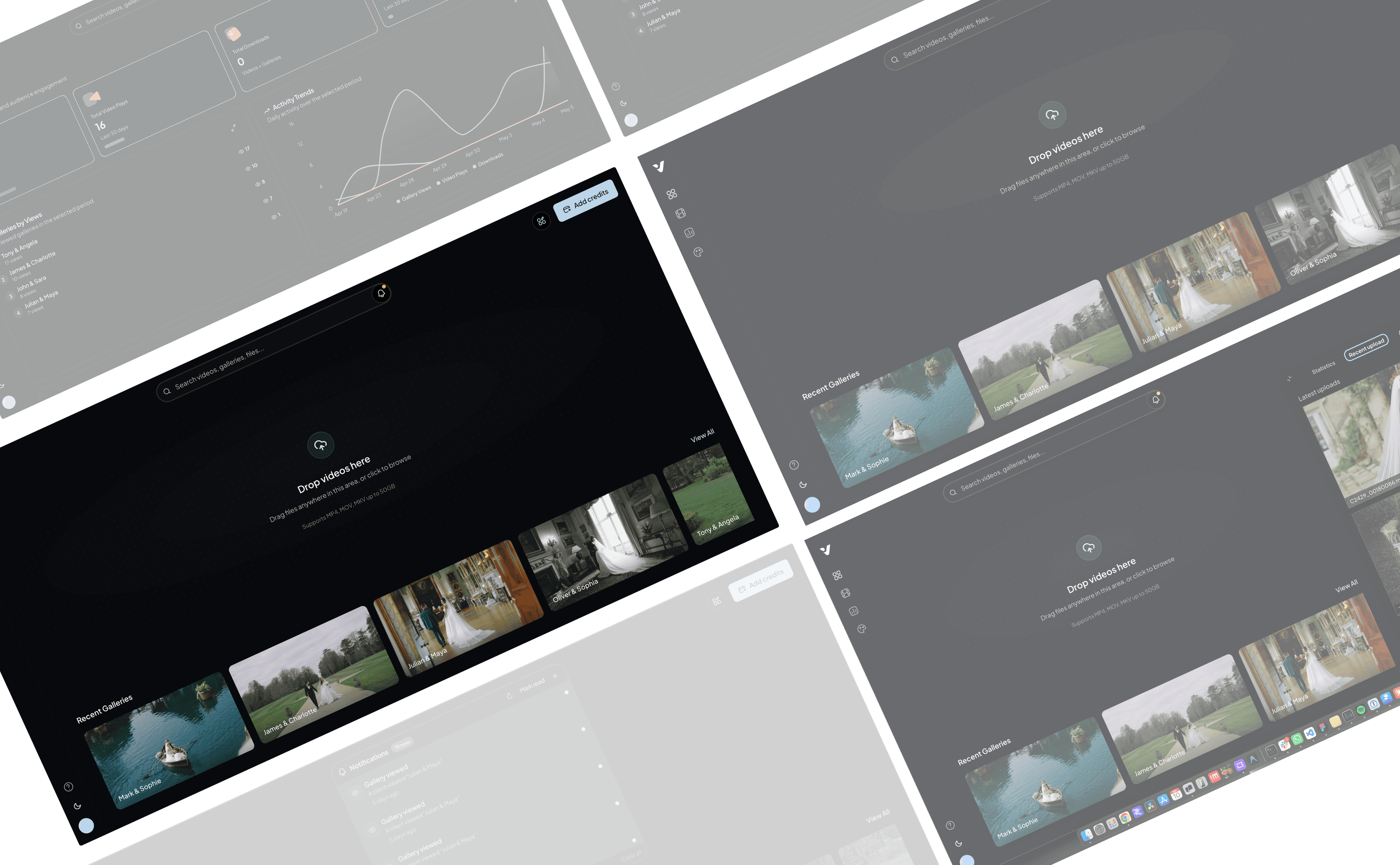The height and width of the screenshot is (865, 1400).
Task: Toggle Gallery Views legend in Activity Trends chart
Action: coord(415,194)
